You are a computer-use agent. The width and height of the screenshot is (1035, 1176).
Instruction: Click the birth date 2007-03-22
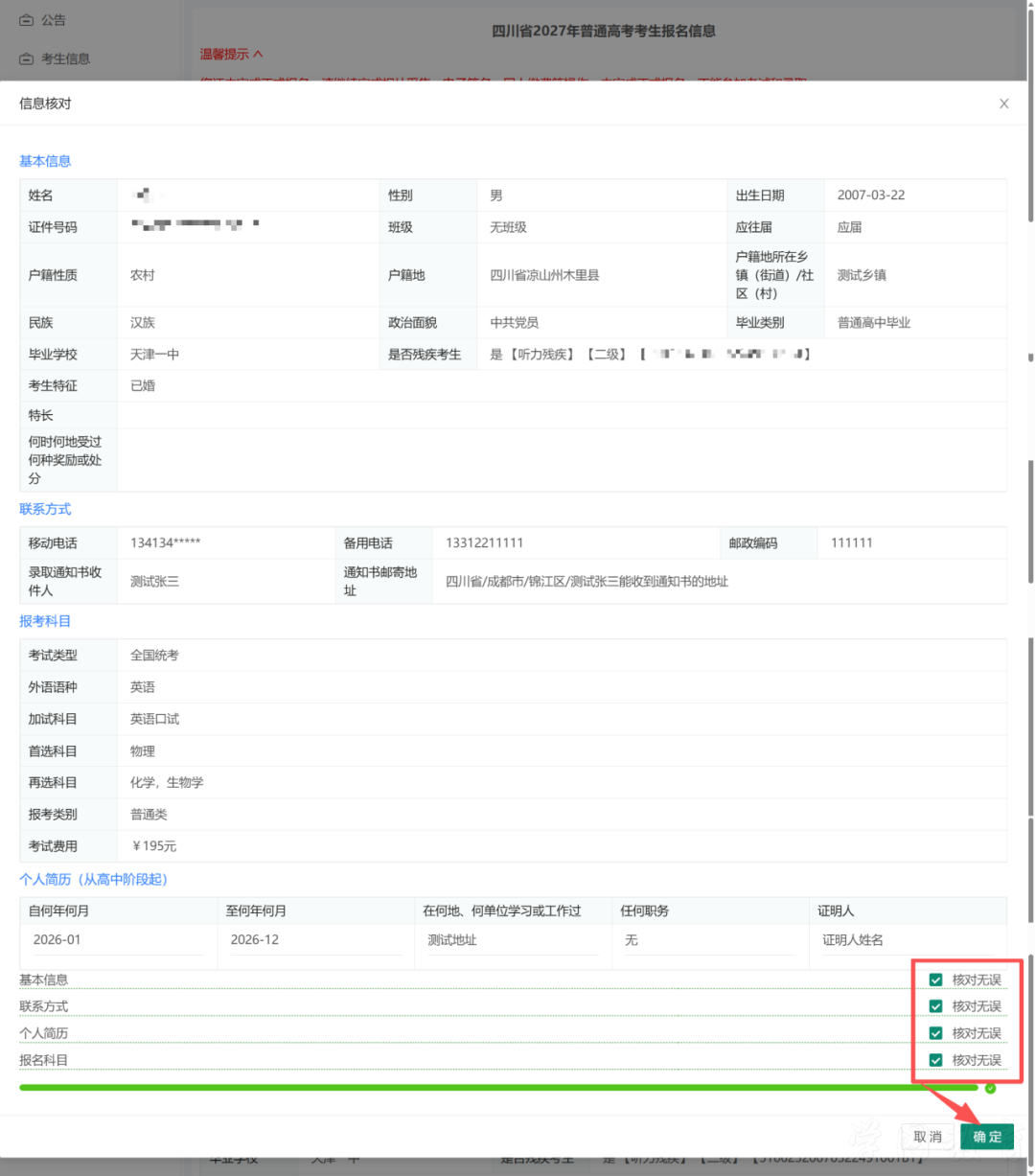click(x=871, y=195)
